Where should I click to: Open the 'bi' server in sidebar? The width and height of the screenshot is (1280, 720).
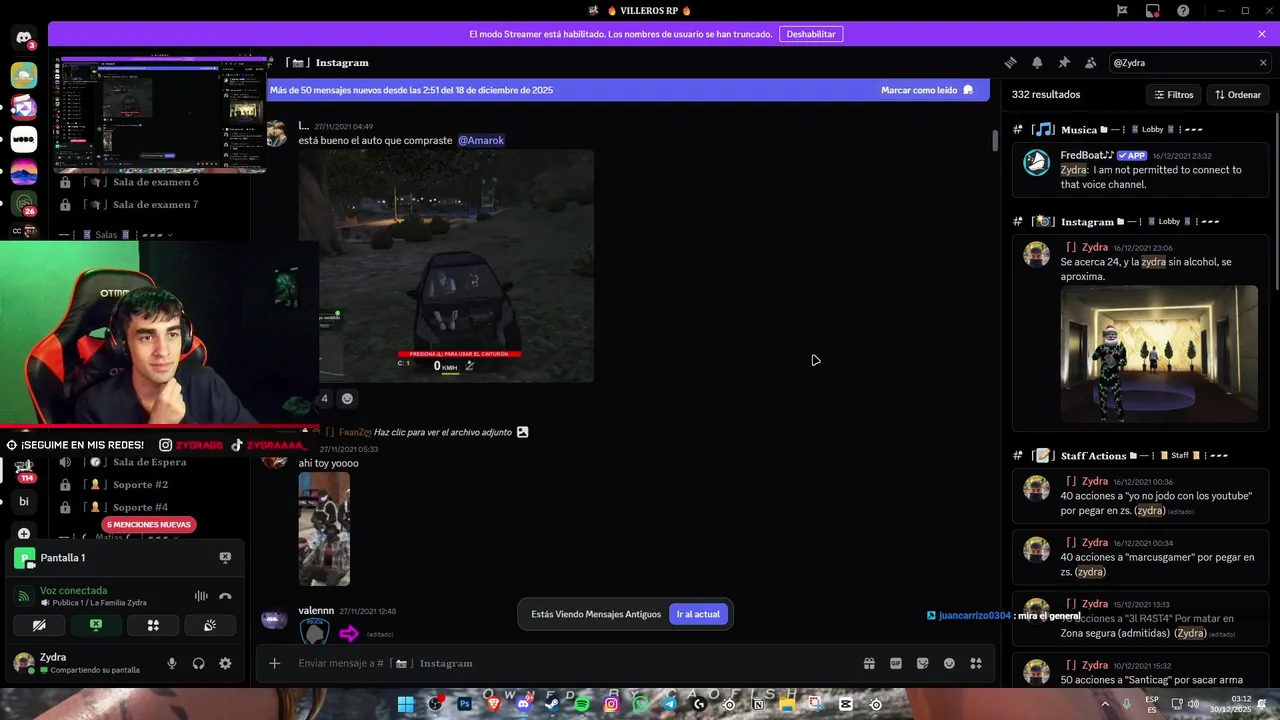[x=24, y=502]
